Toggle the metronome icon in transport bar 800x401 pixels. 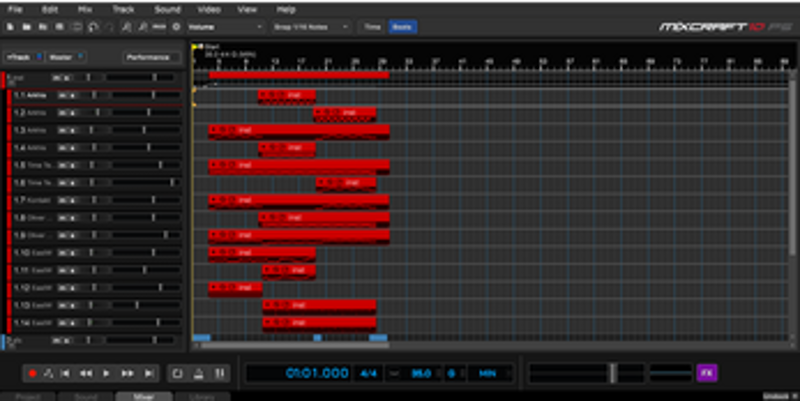[x=198, y=373]
